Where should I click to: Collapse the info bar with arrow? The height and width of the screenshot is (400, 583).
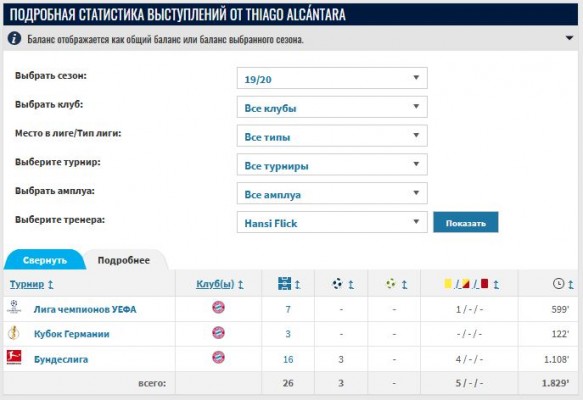click(569, 38)
